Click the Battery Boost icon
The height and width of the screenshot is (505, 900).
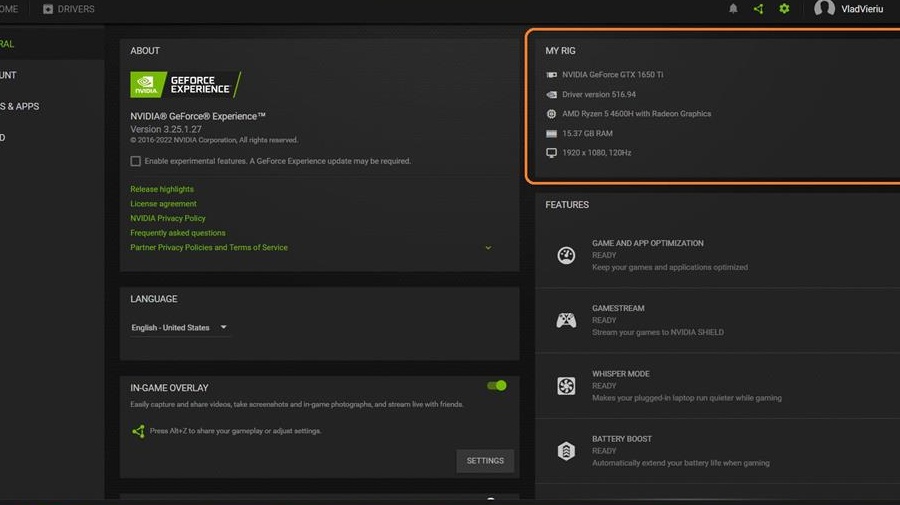point(566,451)
